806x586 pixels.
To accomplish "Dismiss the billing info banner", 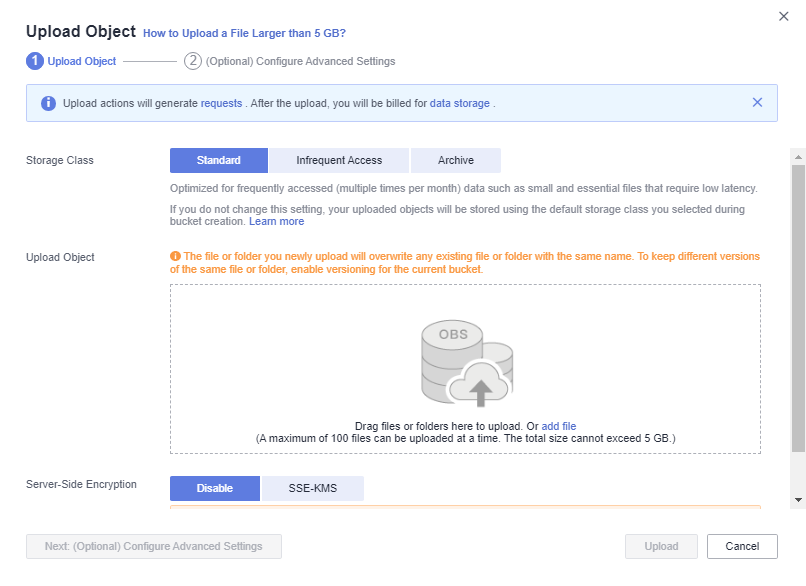I will coord(757,102).
